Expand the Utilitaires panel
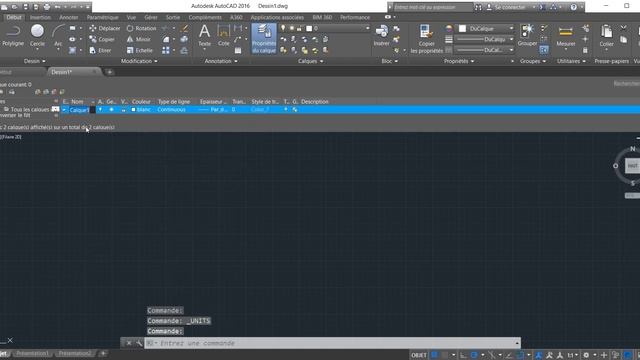 571,61
